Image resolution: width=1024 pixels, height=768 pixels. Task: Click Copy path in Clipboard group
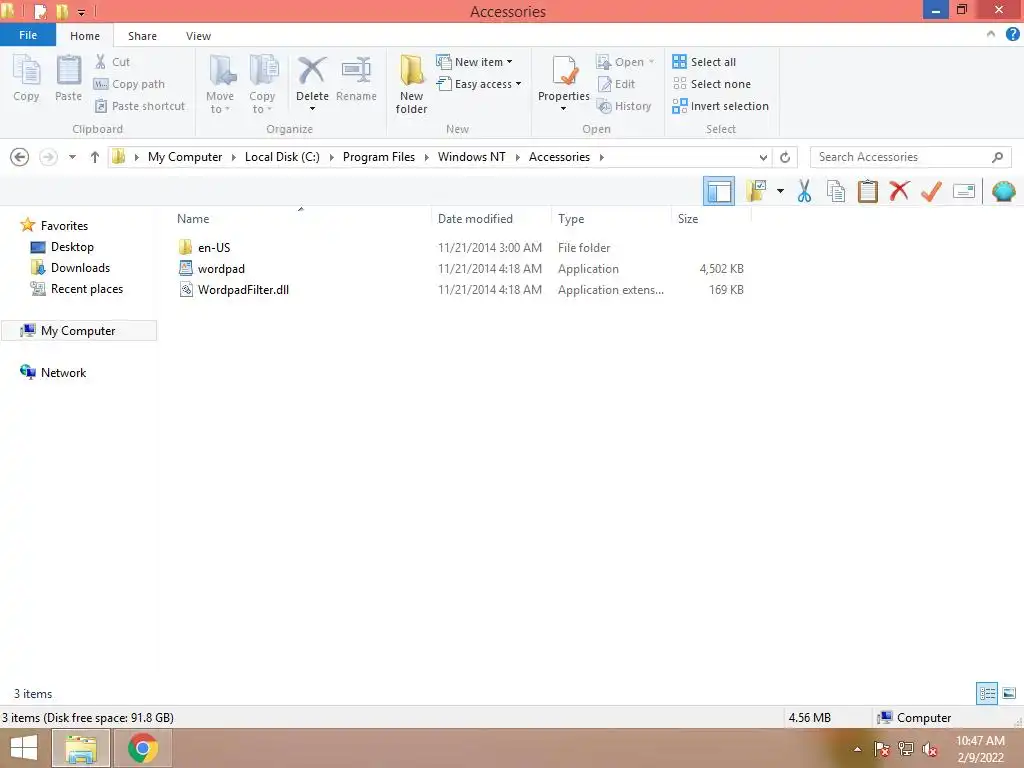tap(129, 84)
